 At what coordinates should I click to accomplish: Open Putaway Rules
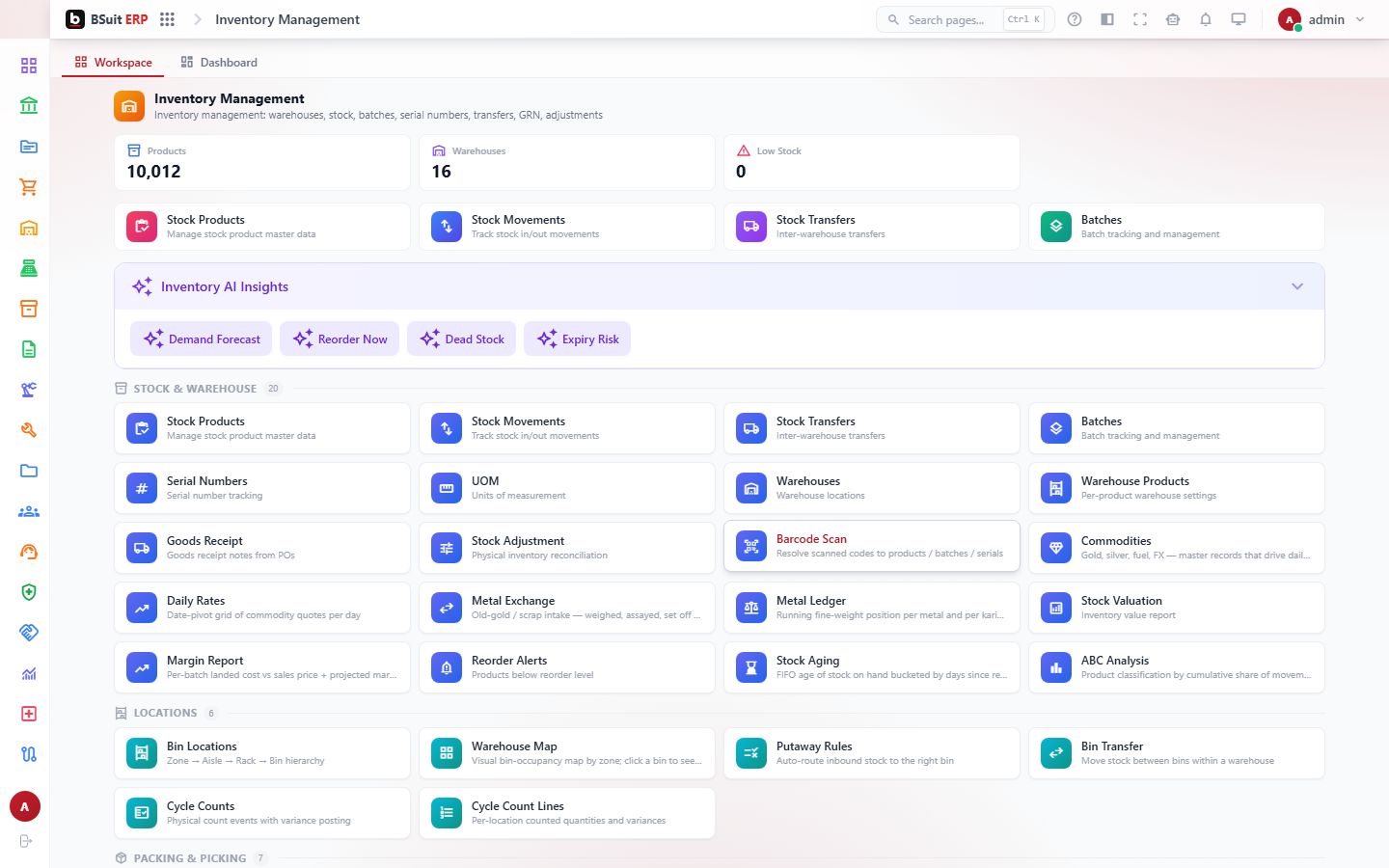tap(872, 753)
